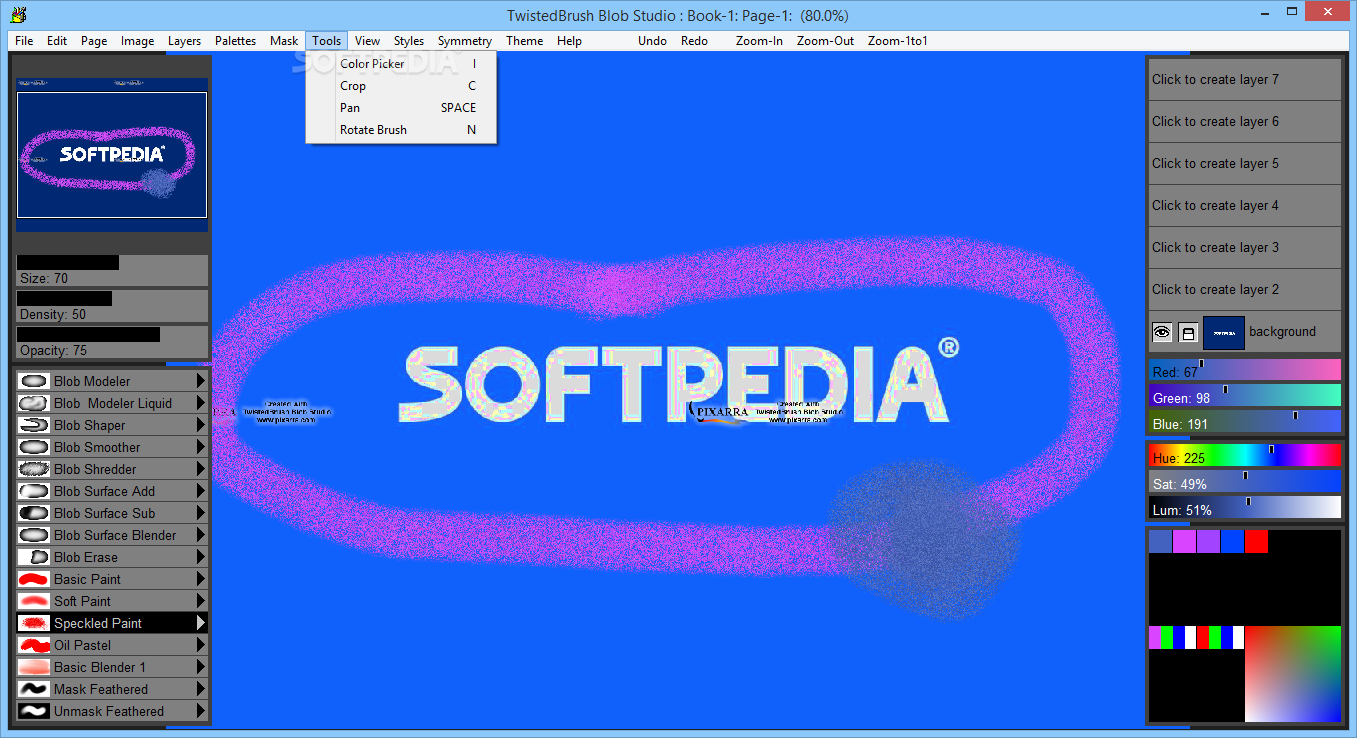Click the Red color channel slider

pyautogui.click(x=1245, y=370)
